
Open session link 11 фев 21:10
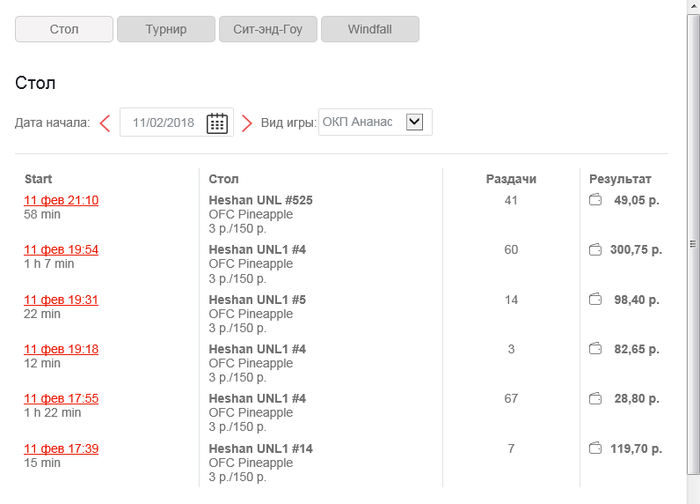coord(61,200)
